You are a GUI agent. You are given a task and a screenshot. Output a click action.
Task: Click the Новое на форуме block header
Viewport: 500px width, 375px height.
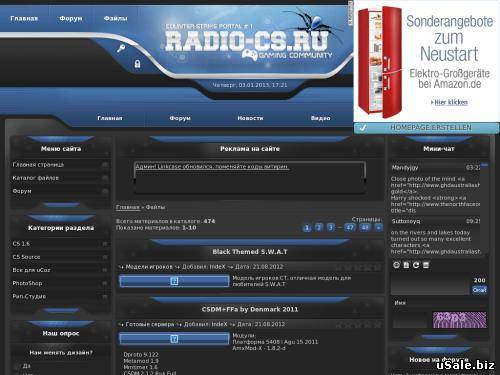pyautogui.click(x=439, y=360)
